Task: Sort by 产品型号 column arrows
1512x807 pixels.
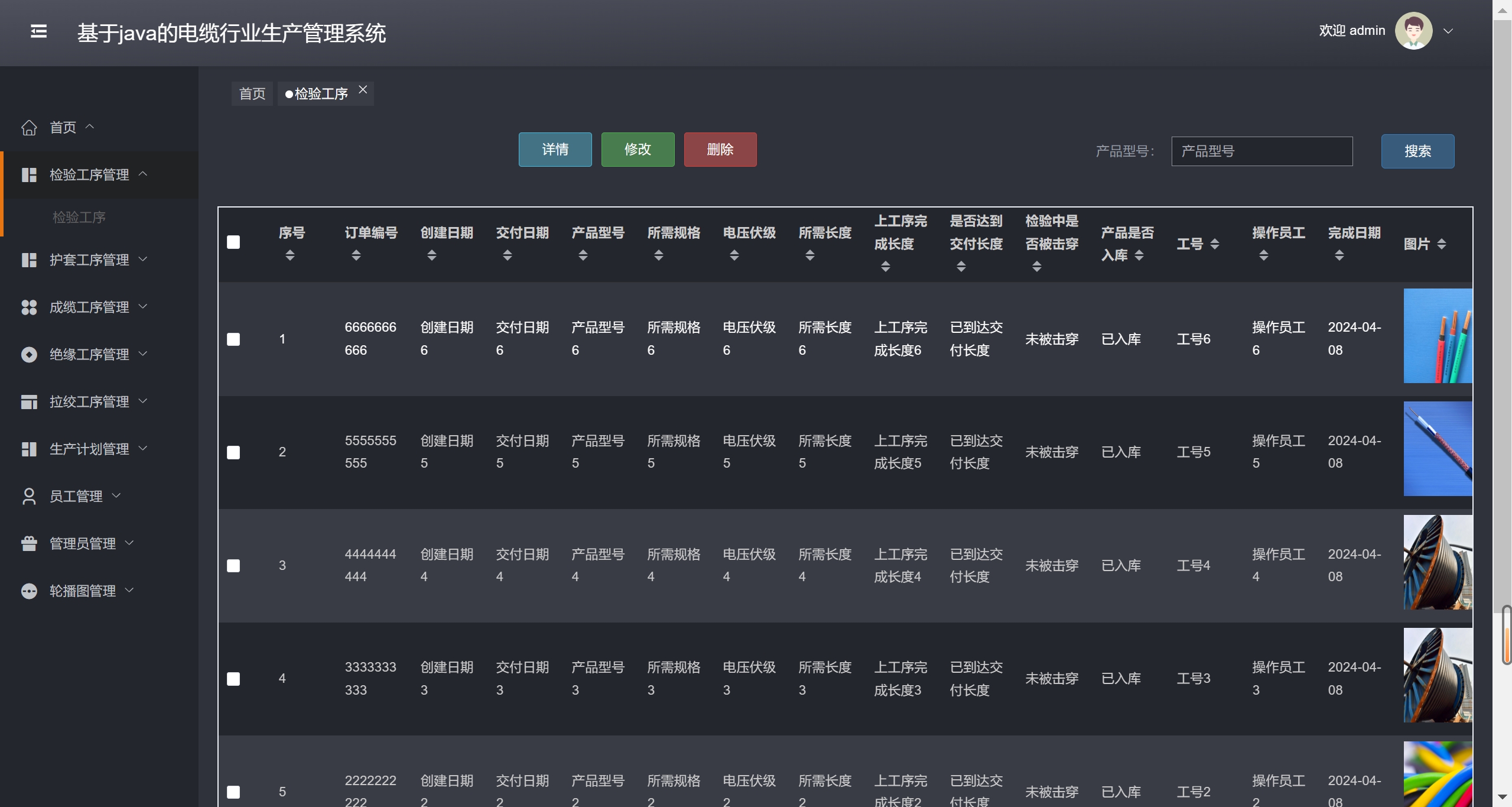Action: tap(583, 255)
